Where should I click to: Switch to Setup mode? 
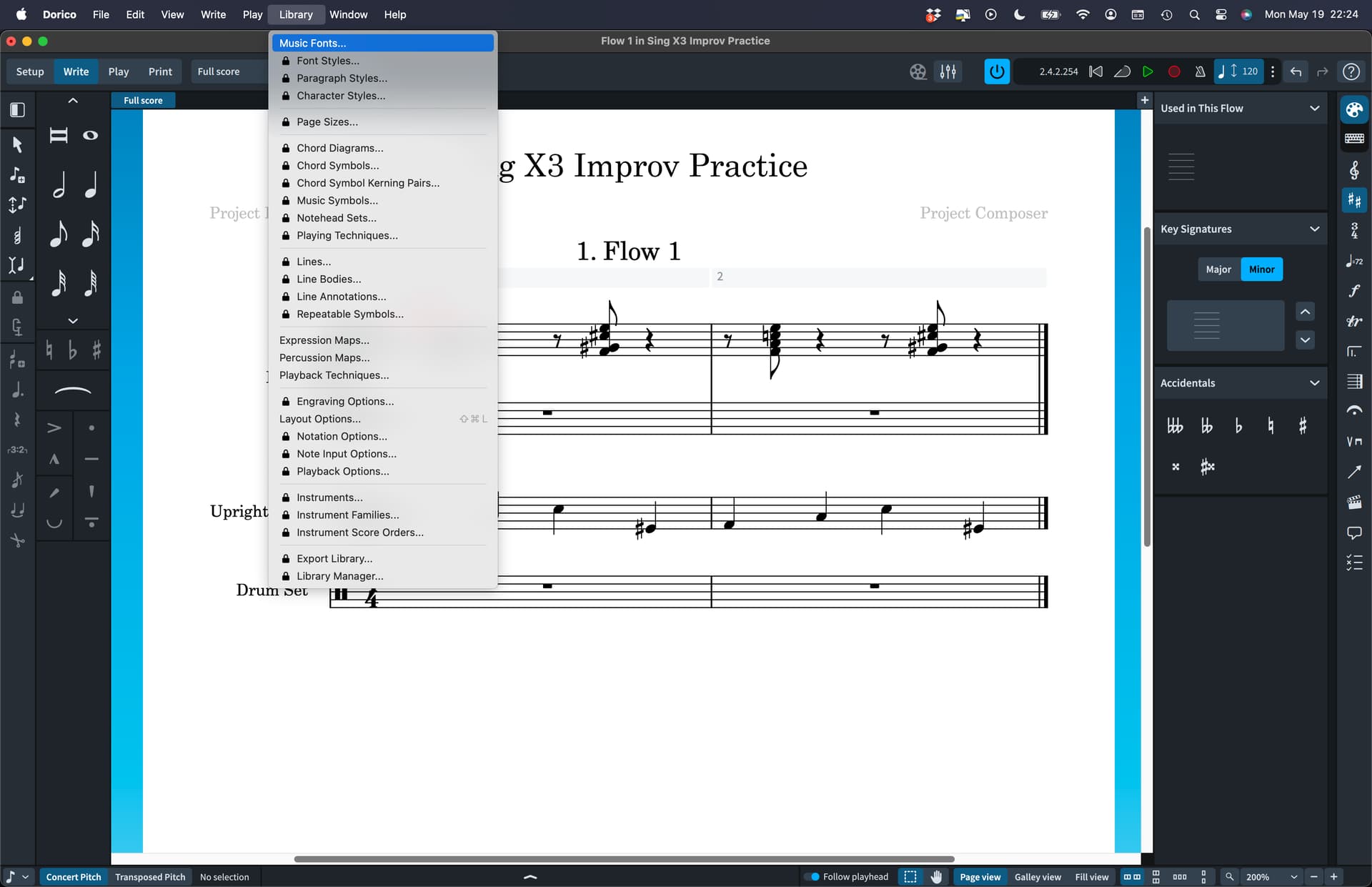pos(30,71)
